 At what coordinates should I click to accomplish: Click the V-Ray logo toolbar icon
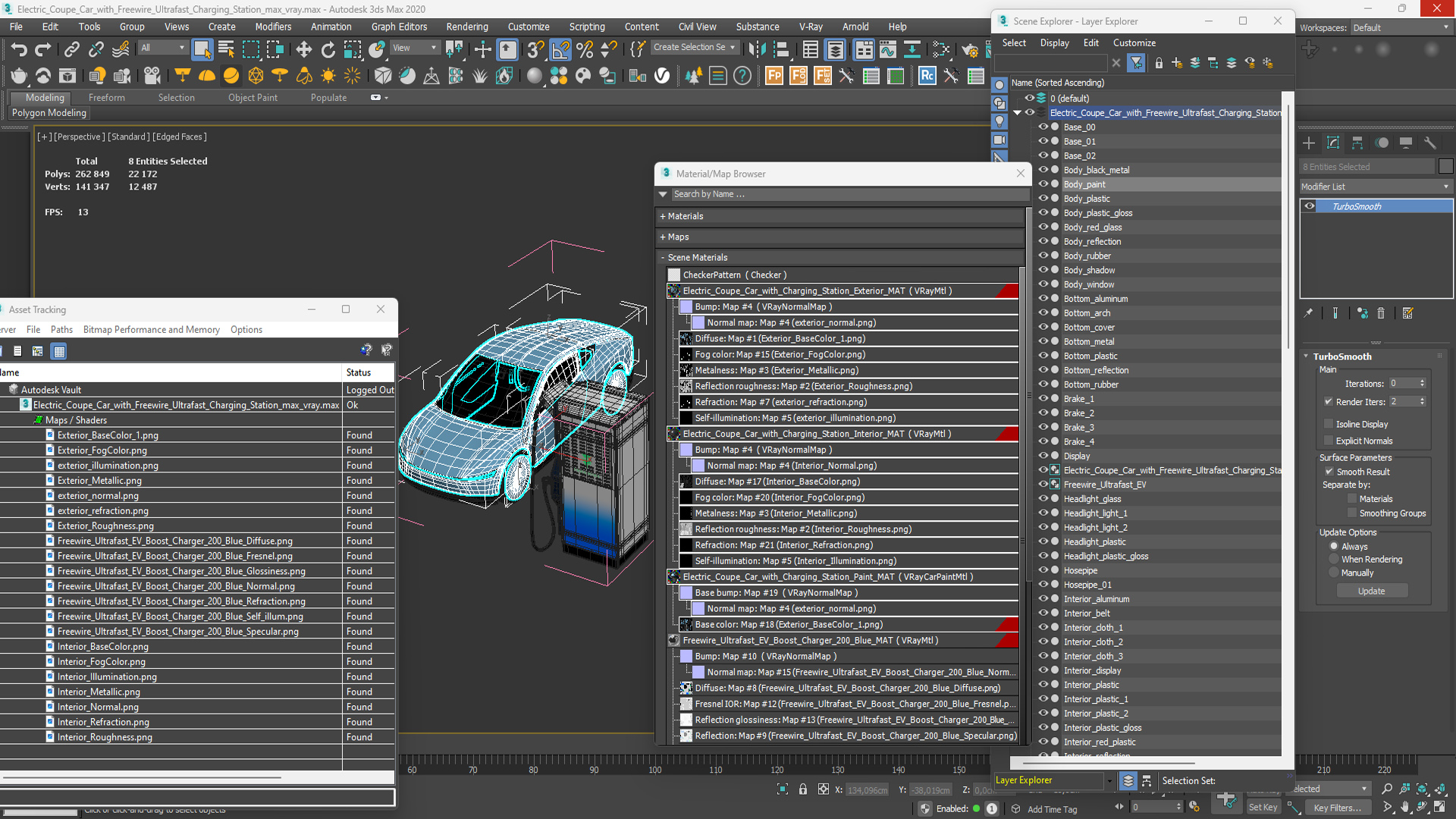[x=662, y=76]
